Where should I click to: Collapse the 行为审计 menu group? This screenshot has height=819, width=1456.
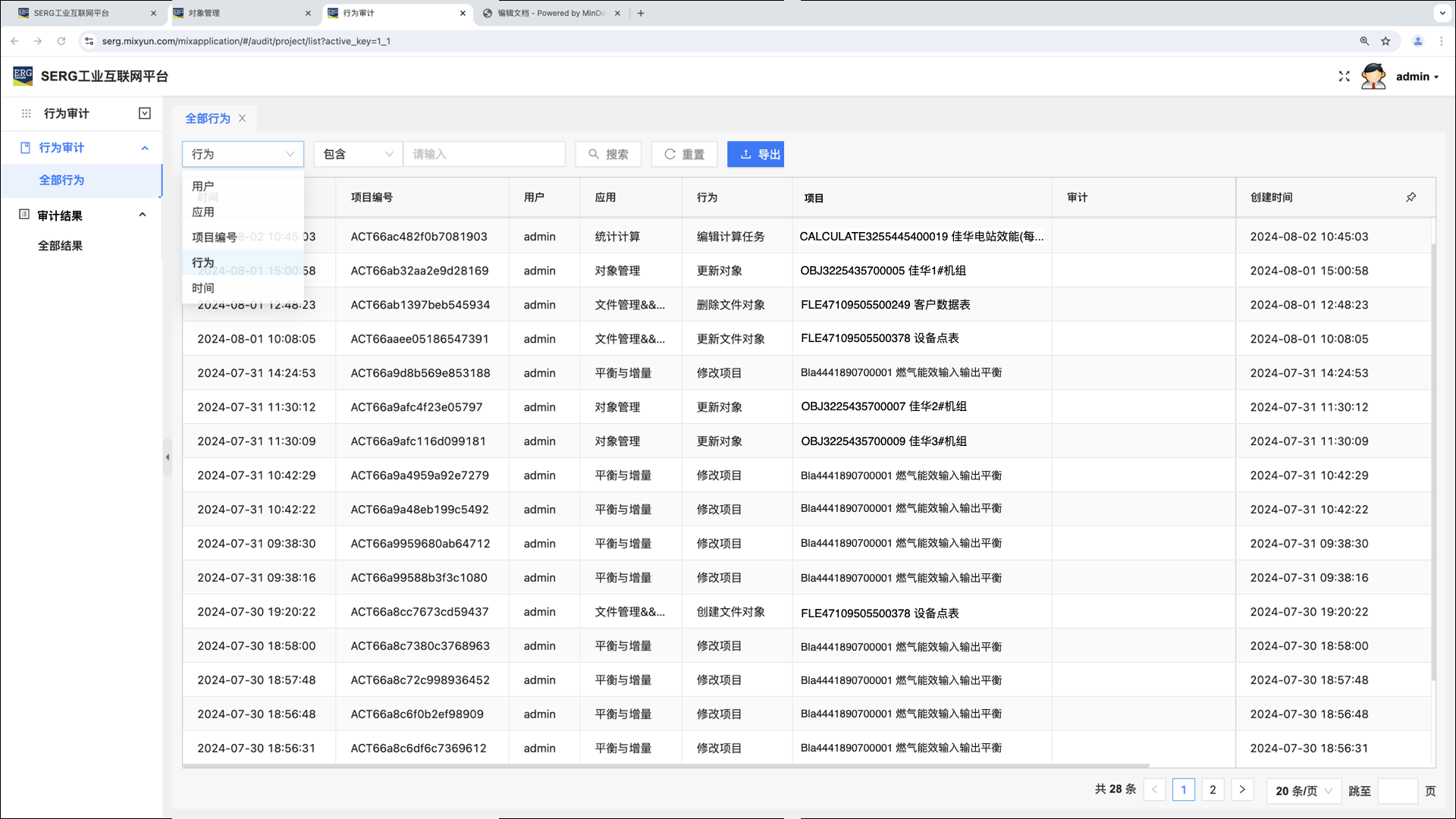tap(145, 148)
